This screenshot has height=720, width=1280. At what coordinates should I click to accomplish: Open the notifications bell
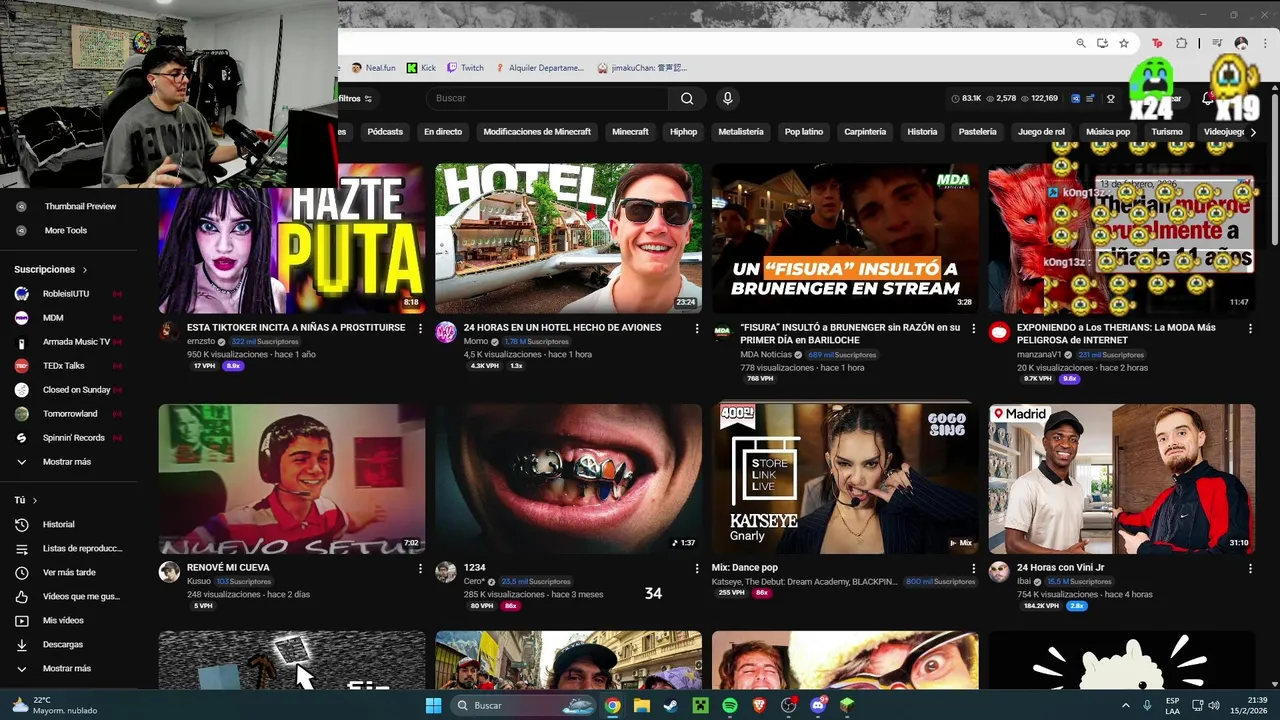click(x=1207, y=98)
